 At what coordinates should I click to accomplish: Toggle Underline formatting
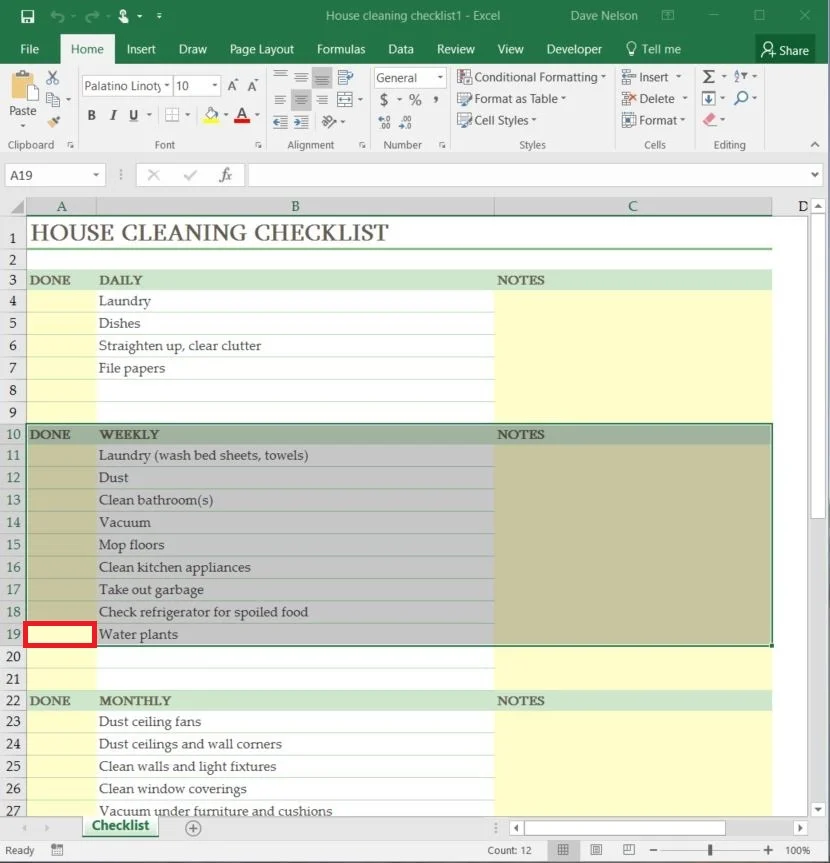133,115
